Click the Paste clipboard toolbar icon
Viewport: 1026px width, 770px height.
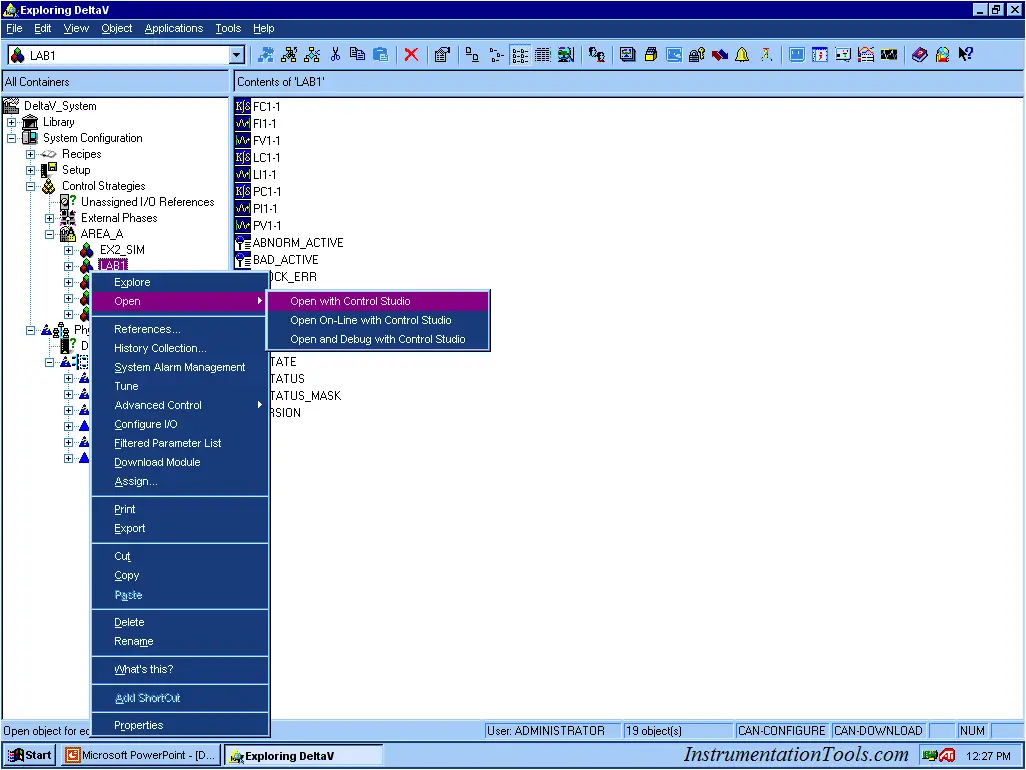tap(380, 55)
